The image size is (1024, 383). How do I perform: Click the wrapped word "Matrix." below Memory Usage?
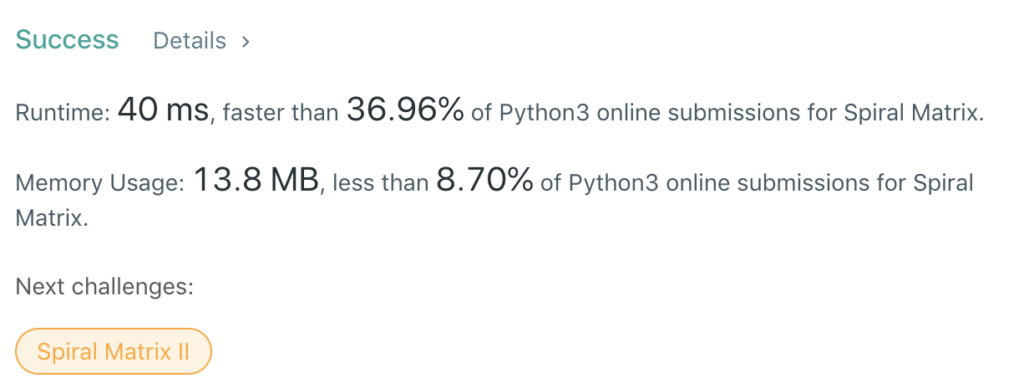coord(52,218)
